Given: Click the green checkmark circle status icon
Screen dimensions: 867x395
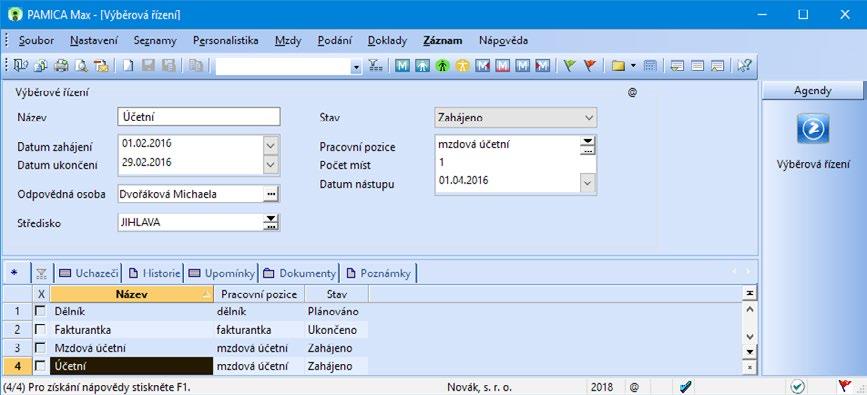Looking at the screenshot, I should [x=798, y=386].
